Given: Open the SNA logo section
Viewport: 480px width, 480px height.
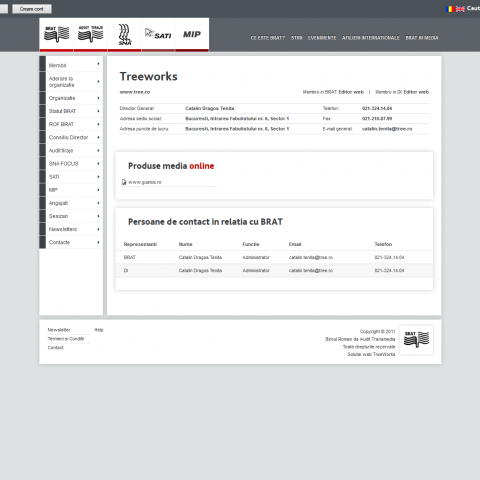Looking at the screenshot, I should pos(124,34).
